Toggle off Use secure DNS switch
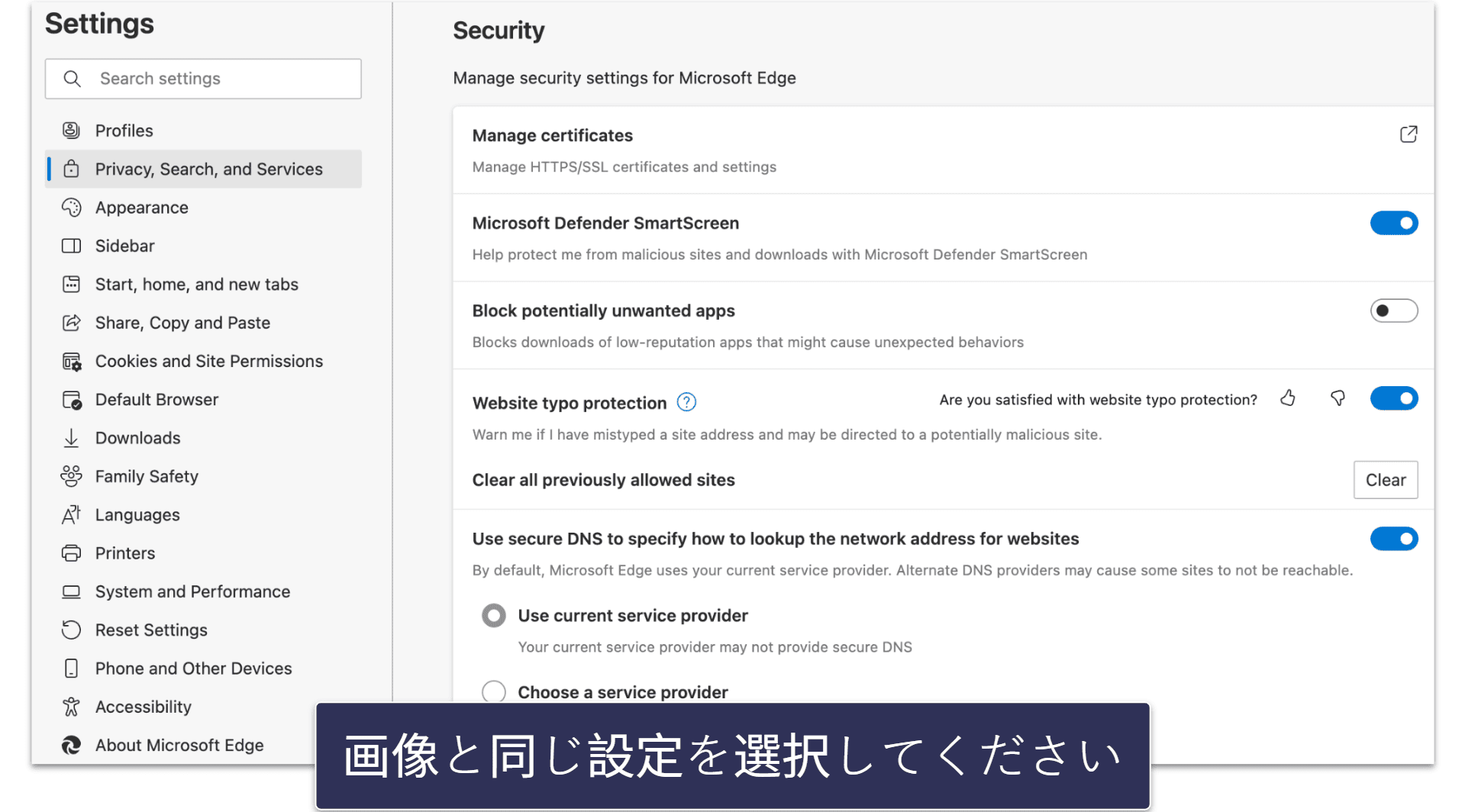 click(x=1393, y=539)
